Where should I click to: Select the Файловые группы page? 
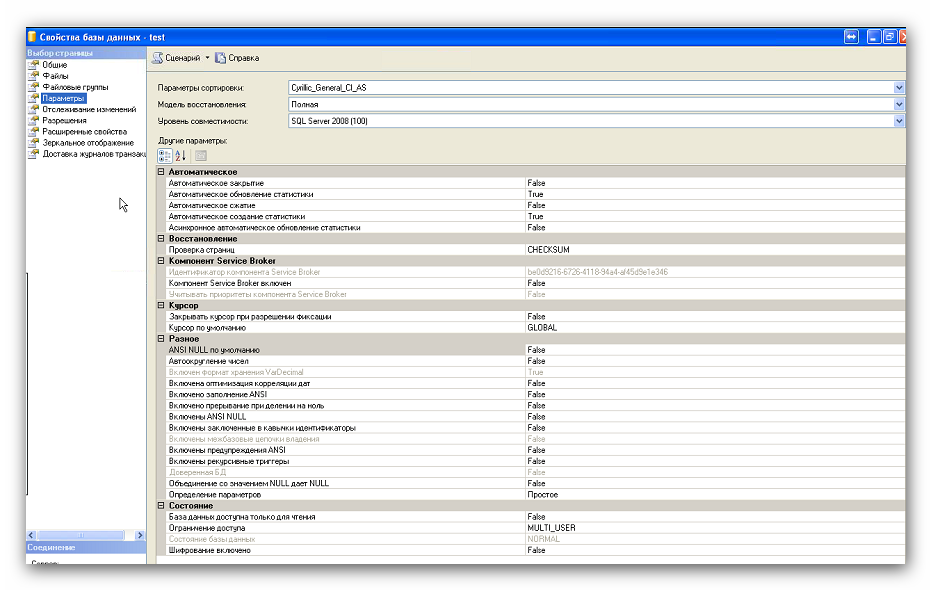75,87
